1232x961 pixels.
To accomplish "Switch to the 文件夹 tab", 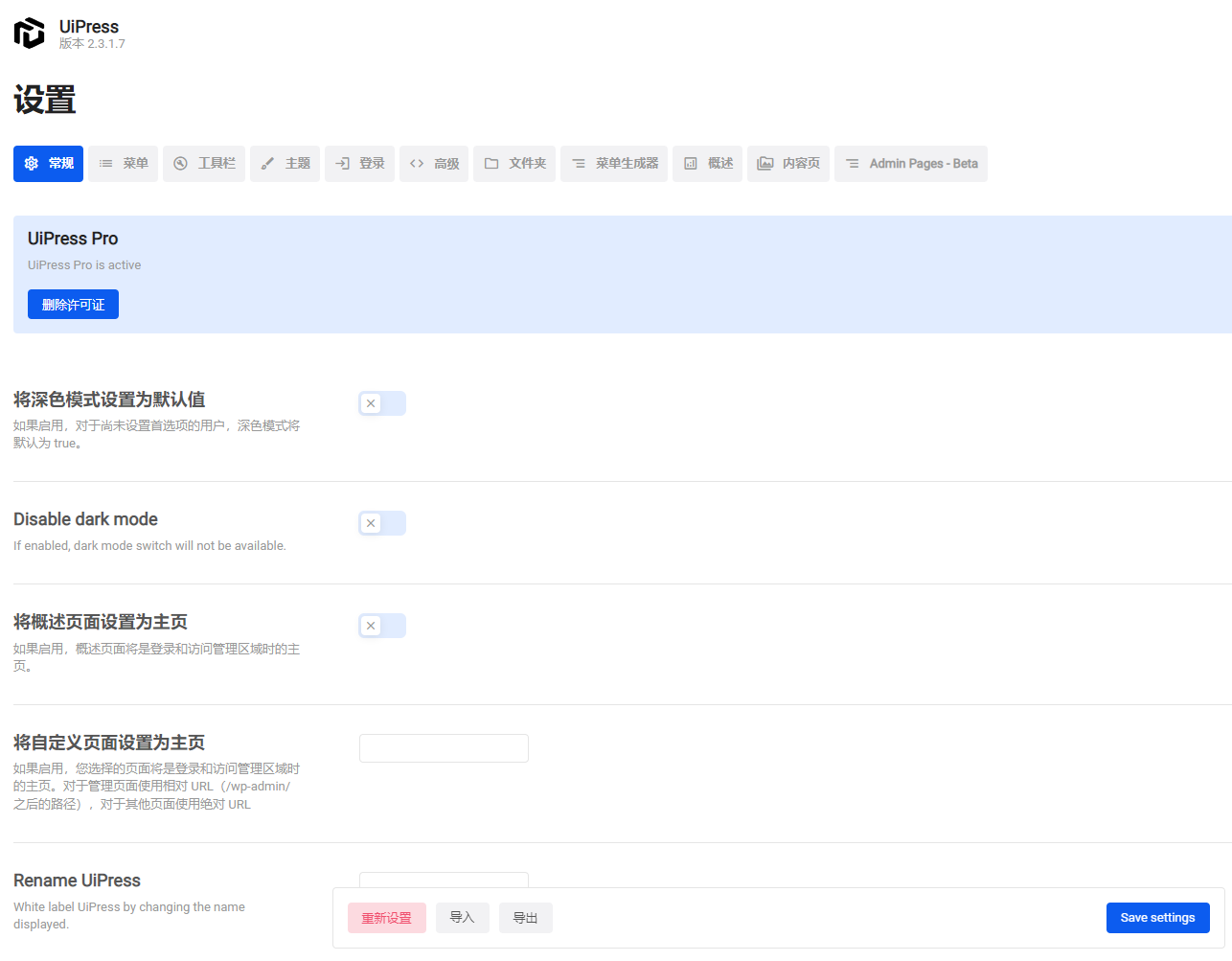I will [x=514, y=164].
